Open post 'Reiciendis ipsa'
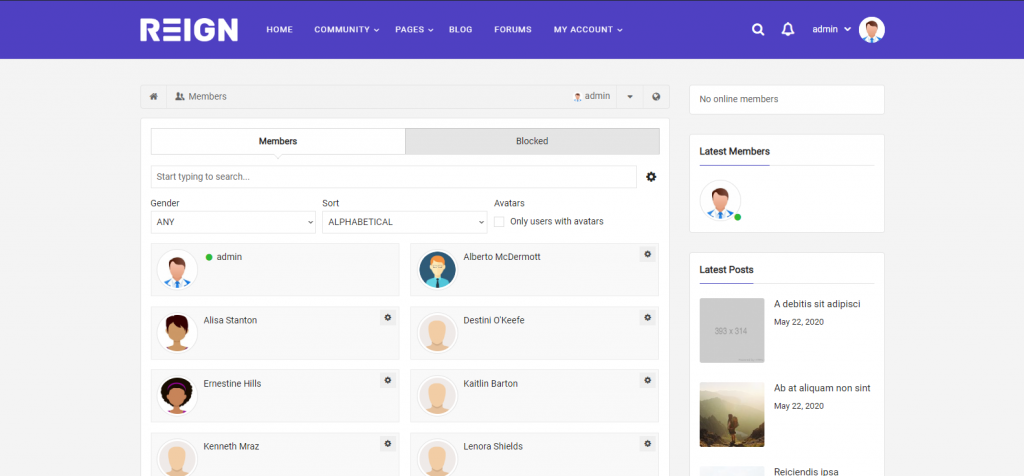 coord(806,471)
